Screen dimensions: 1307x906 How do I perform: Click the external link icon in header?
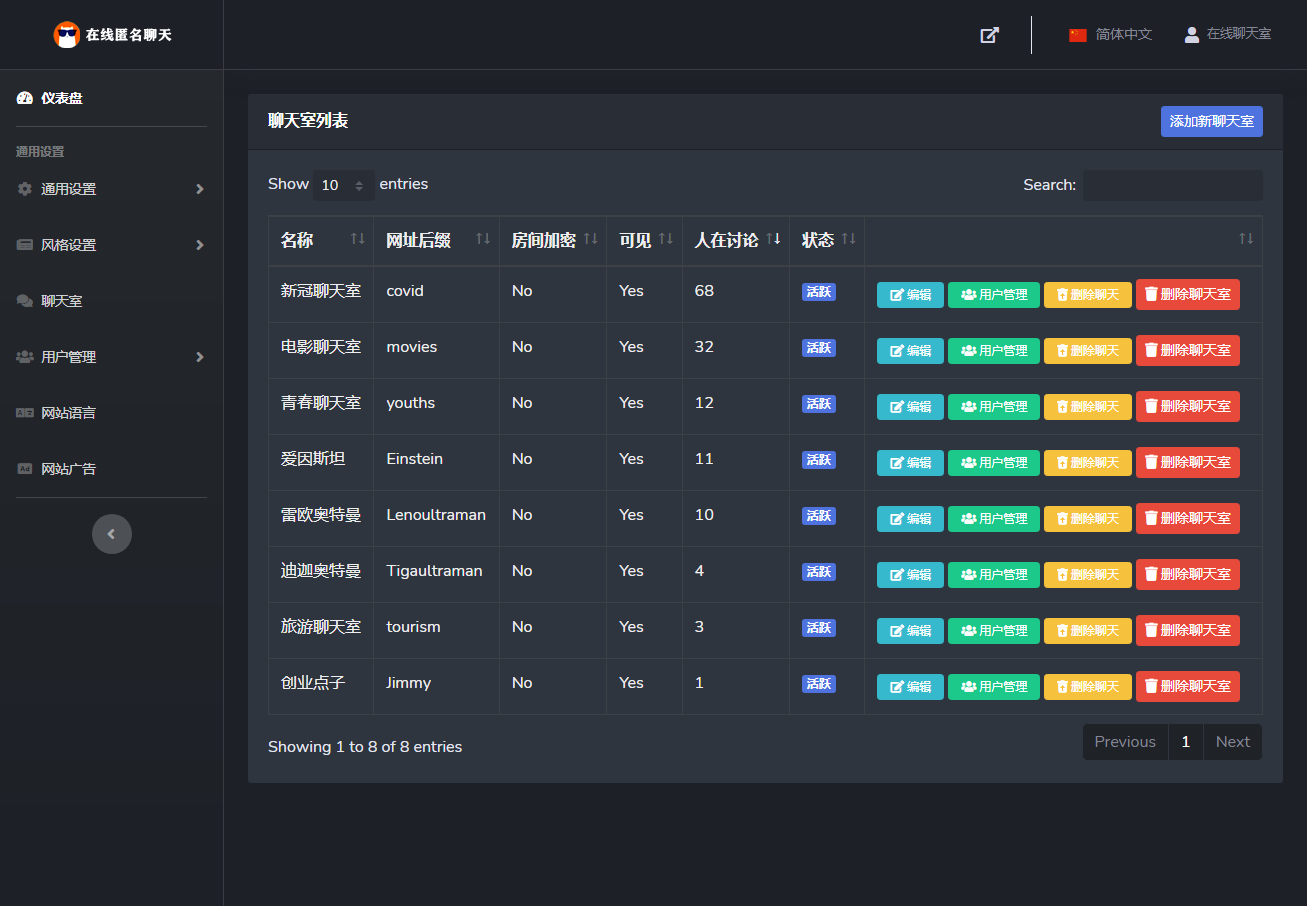(989, 35)
